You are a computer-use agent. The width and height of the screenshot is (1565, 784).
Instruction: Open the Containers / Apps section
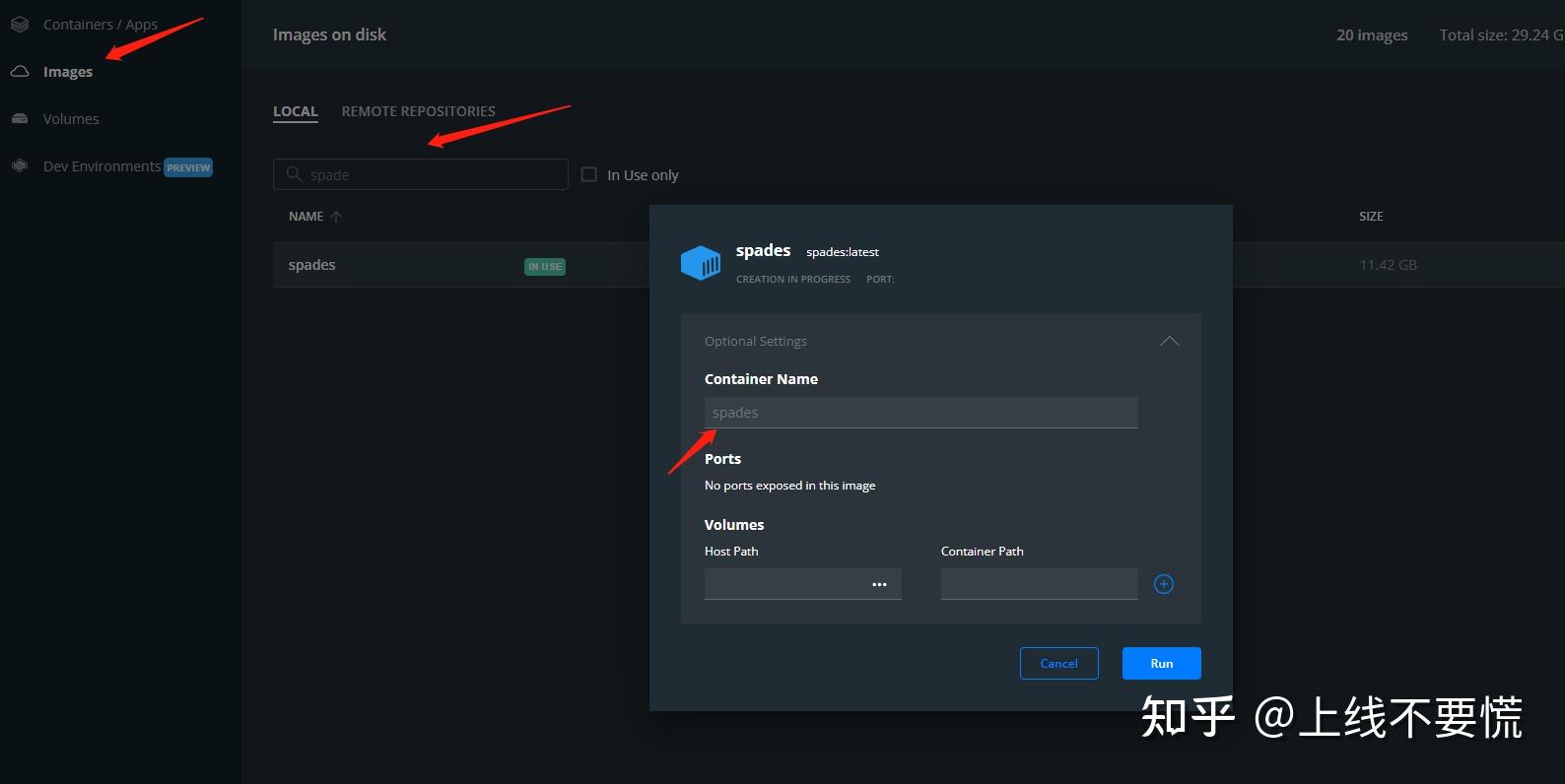(x=100, y=25)
